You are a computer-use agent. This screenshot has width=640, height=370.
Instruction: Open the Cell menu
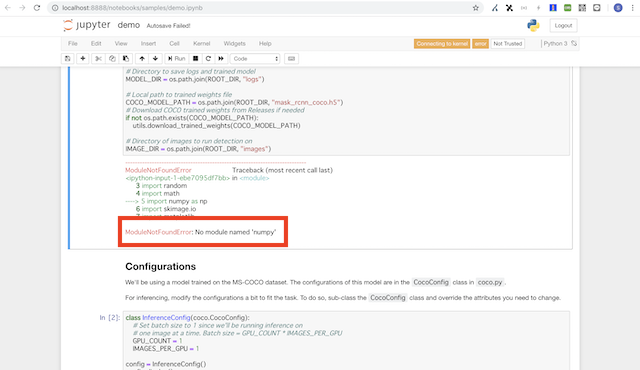coord(174,44)
